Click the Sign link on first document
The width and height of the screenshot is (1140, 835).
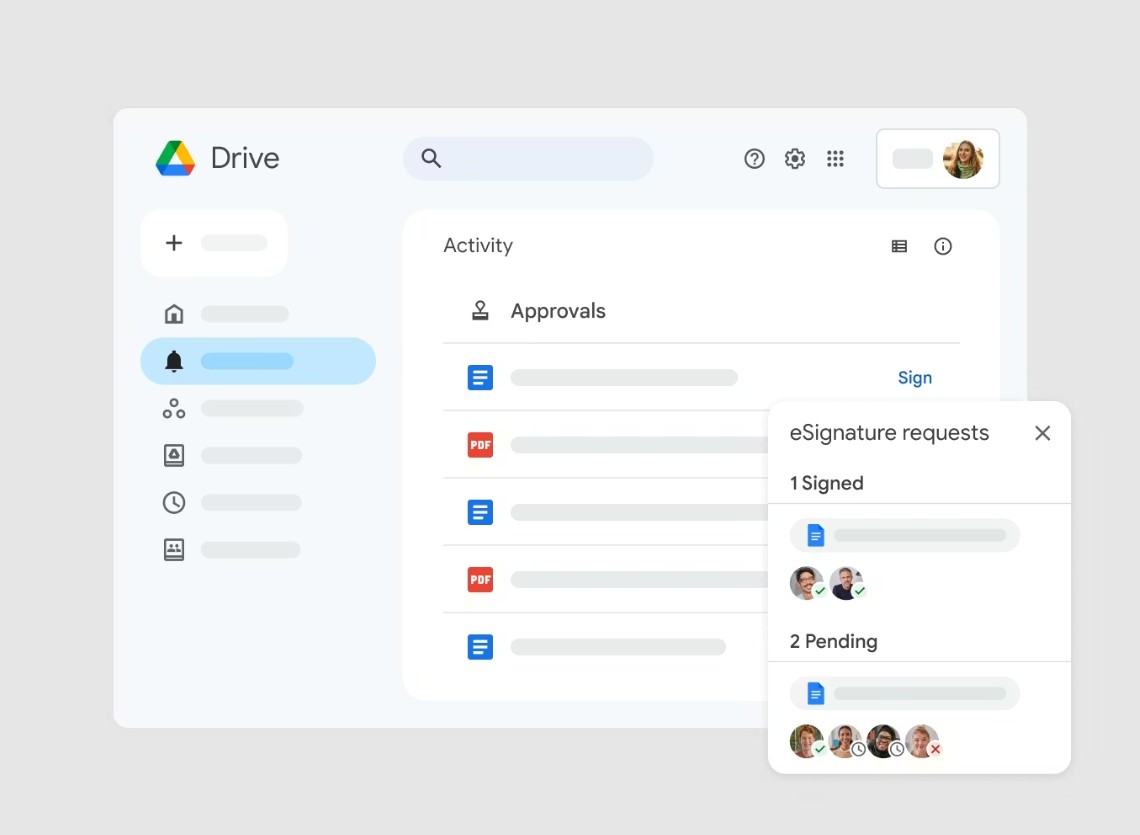[914, 378]
